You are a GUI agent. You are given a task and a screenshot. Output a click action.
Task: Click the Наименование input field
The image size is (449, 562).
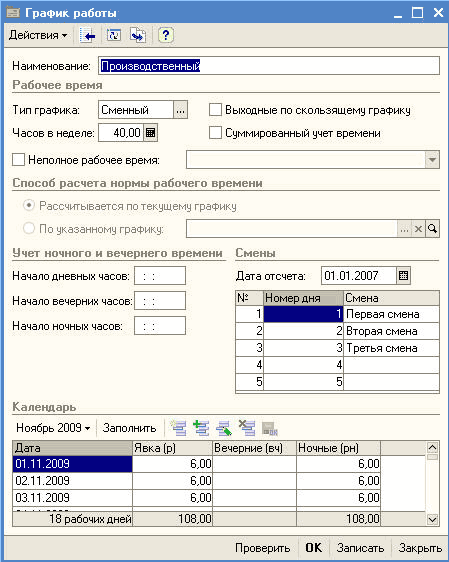[x=269, y=66]
